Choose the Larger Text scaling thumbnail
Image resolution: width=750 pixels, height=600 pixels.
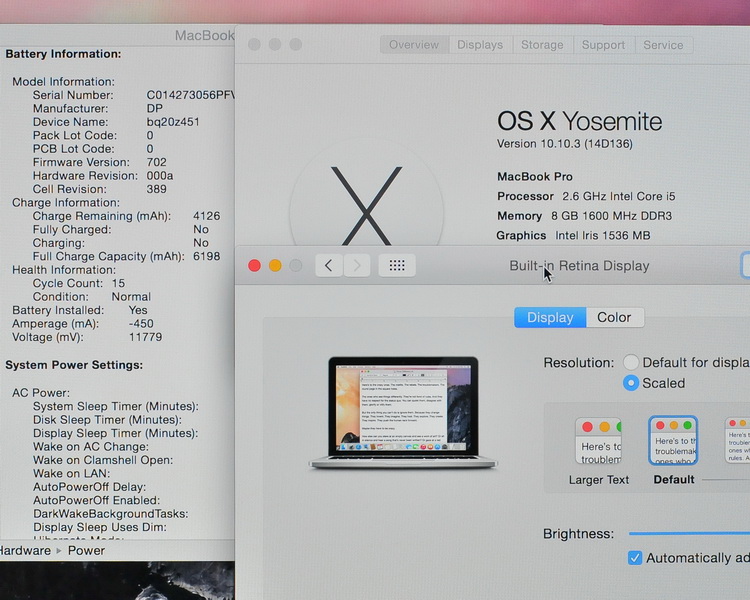[x=598, y=441]
